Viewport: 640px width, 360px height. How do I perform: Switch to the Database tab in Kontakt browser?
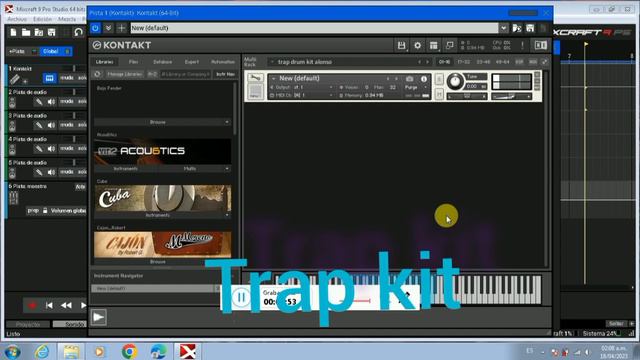[x=162, y=62]
